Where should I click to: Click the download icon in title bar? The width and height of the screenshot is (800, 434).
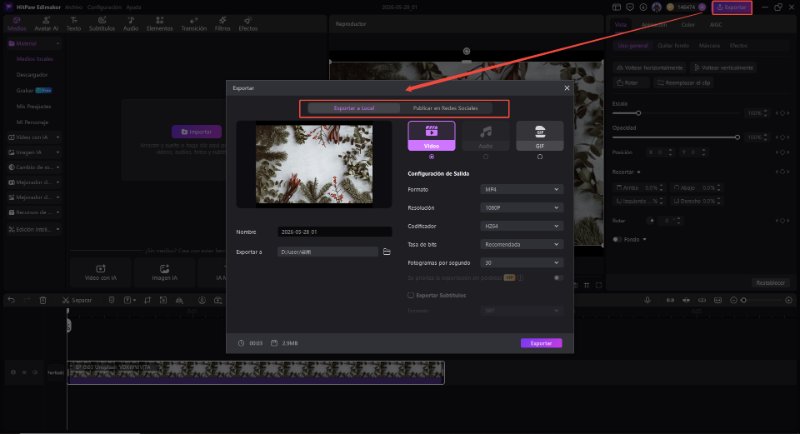click(x=643, y=7)
